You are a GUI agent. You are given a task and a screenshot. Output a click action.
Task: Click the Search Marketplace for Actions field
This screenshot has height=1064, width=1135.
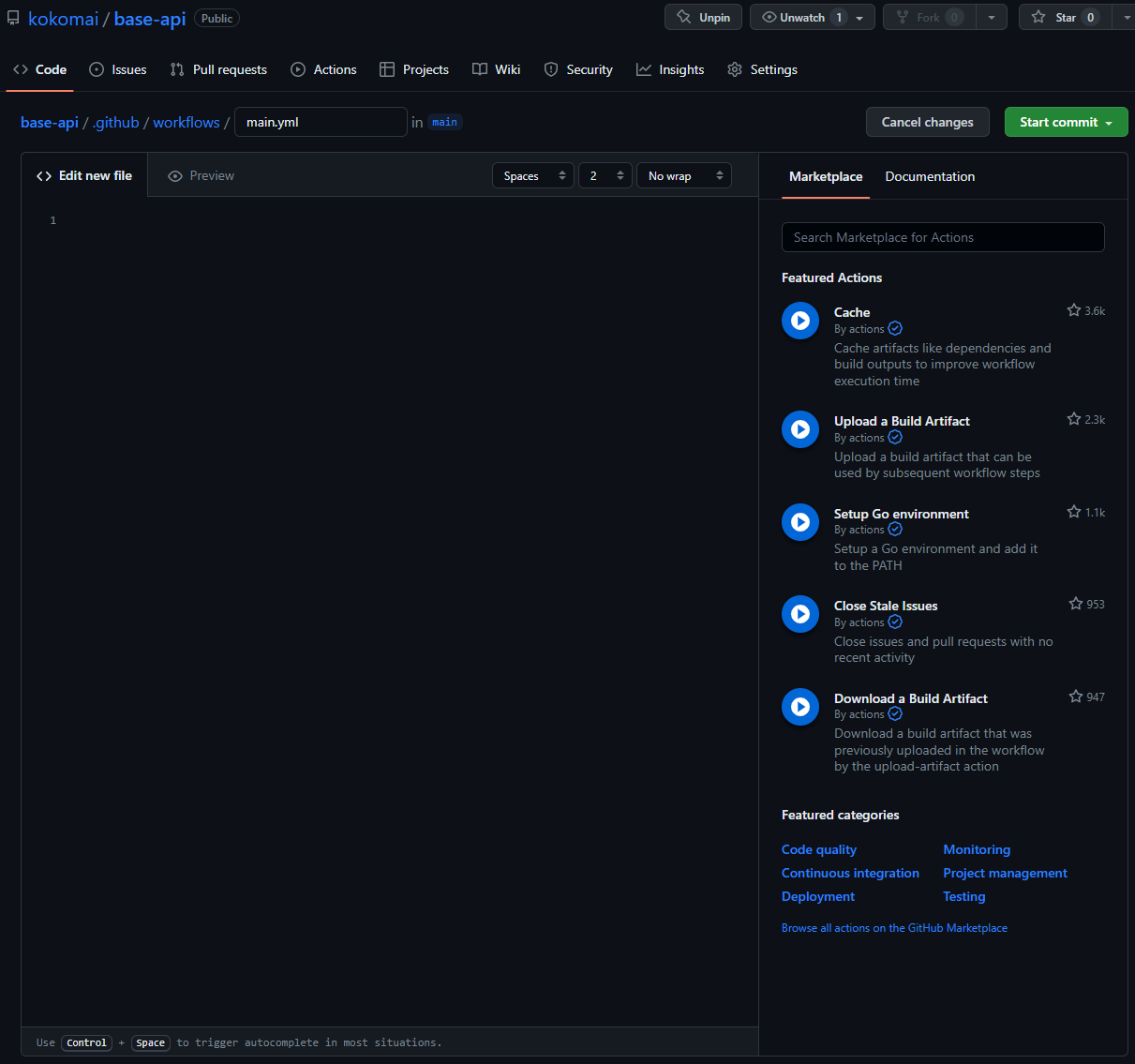point(943,237)
